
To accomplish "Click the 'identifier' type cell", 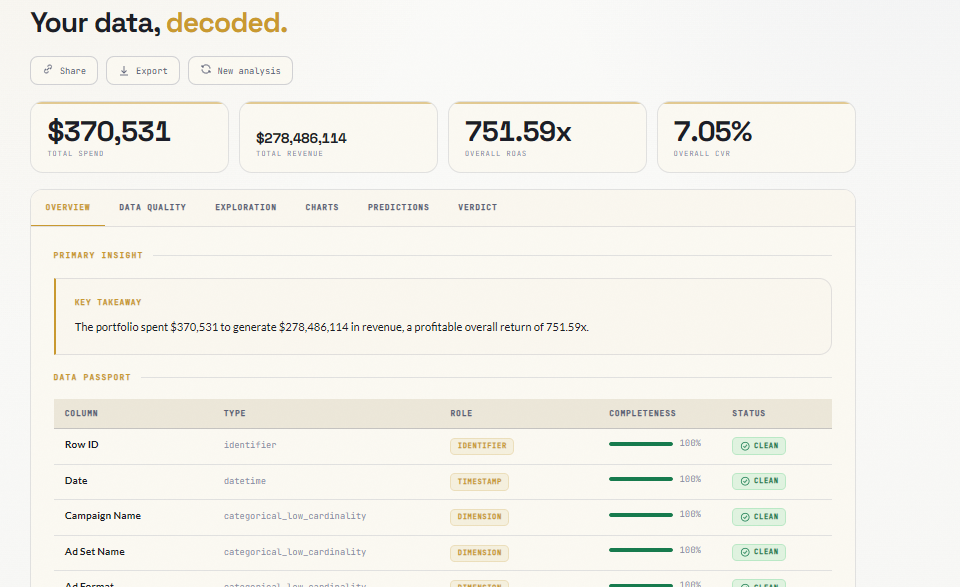I will [250, 445].
